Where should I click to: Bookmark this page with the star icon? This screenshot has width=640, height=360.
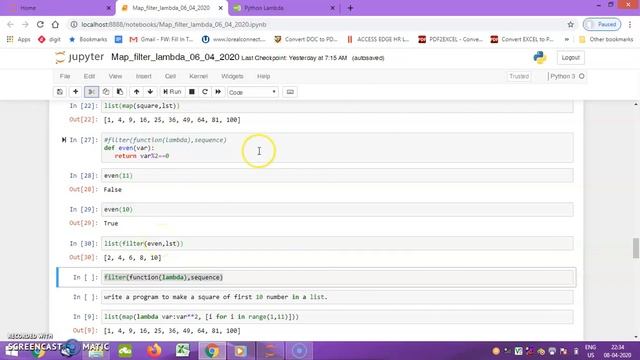point(570,24)
